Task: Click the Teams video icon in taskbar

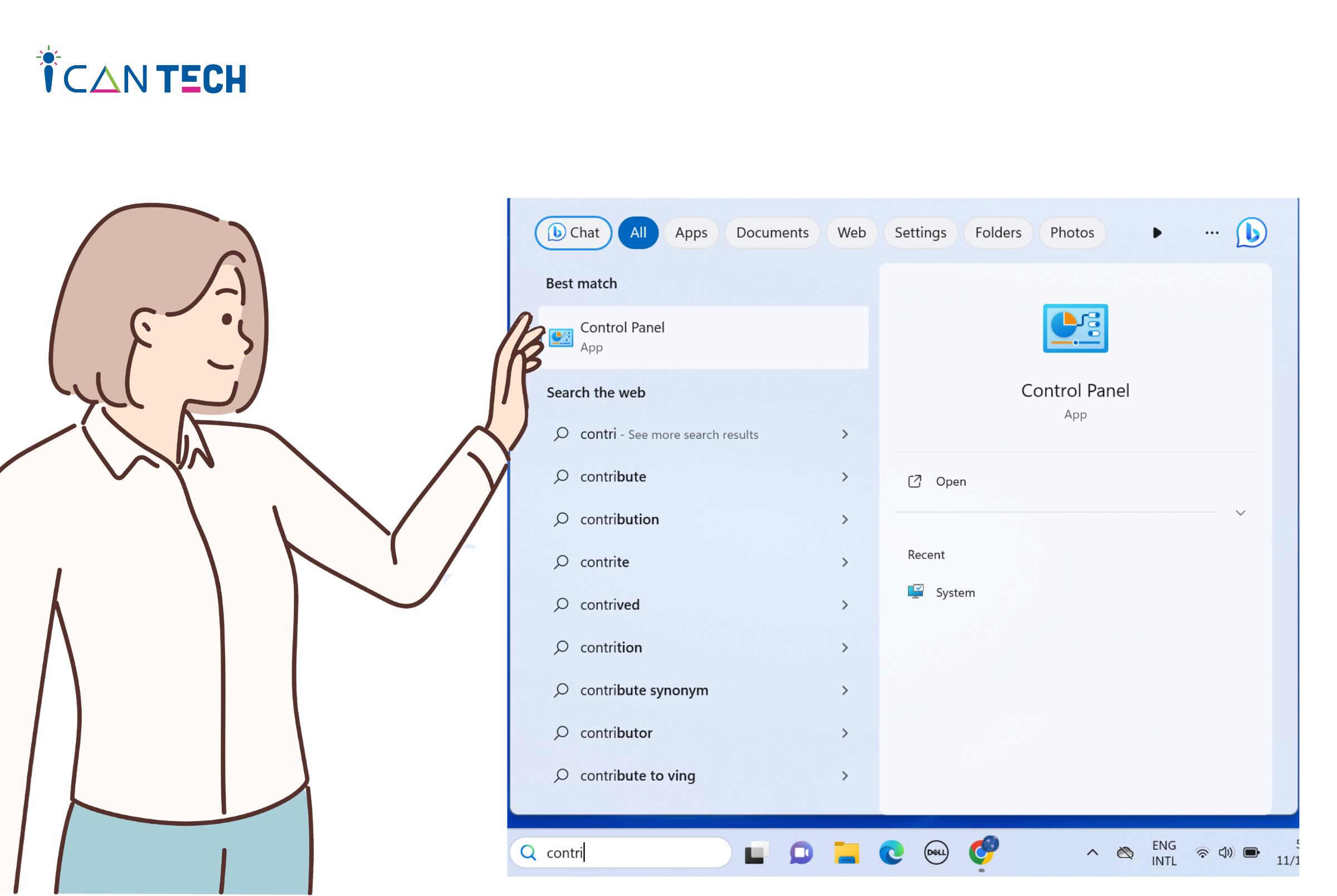Action: click(801, 853)
